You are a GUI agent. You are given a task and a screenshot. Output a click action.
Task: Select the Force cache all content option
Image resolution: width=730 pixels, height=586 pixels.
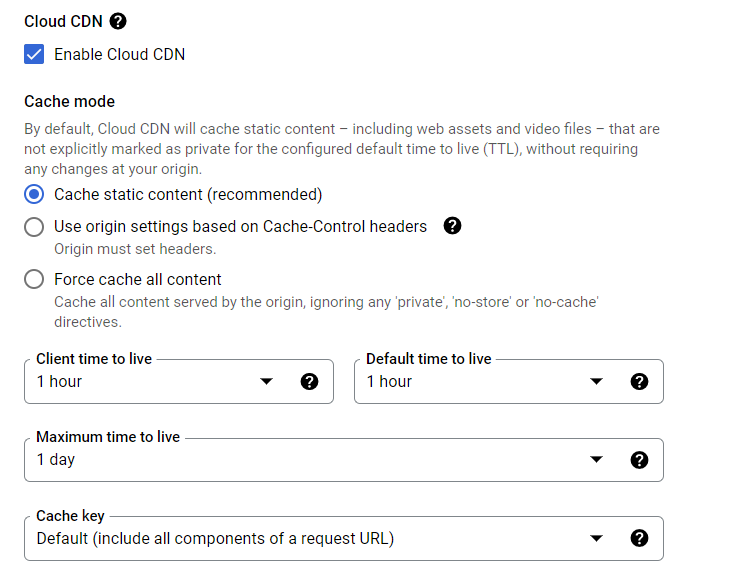tap(35, 279)
